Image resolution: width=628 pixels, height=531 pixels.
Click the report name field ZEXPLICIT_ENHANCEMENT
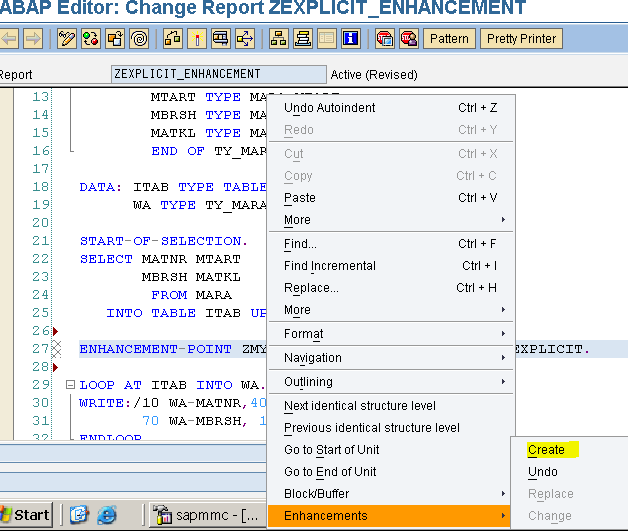point(219,74)
